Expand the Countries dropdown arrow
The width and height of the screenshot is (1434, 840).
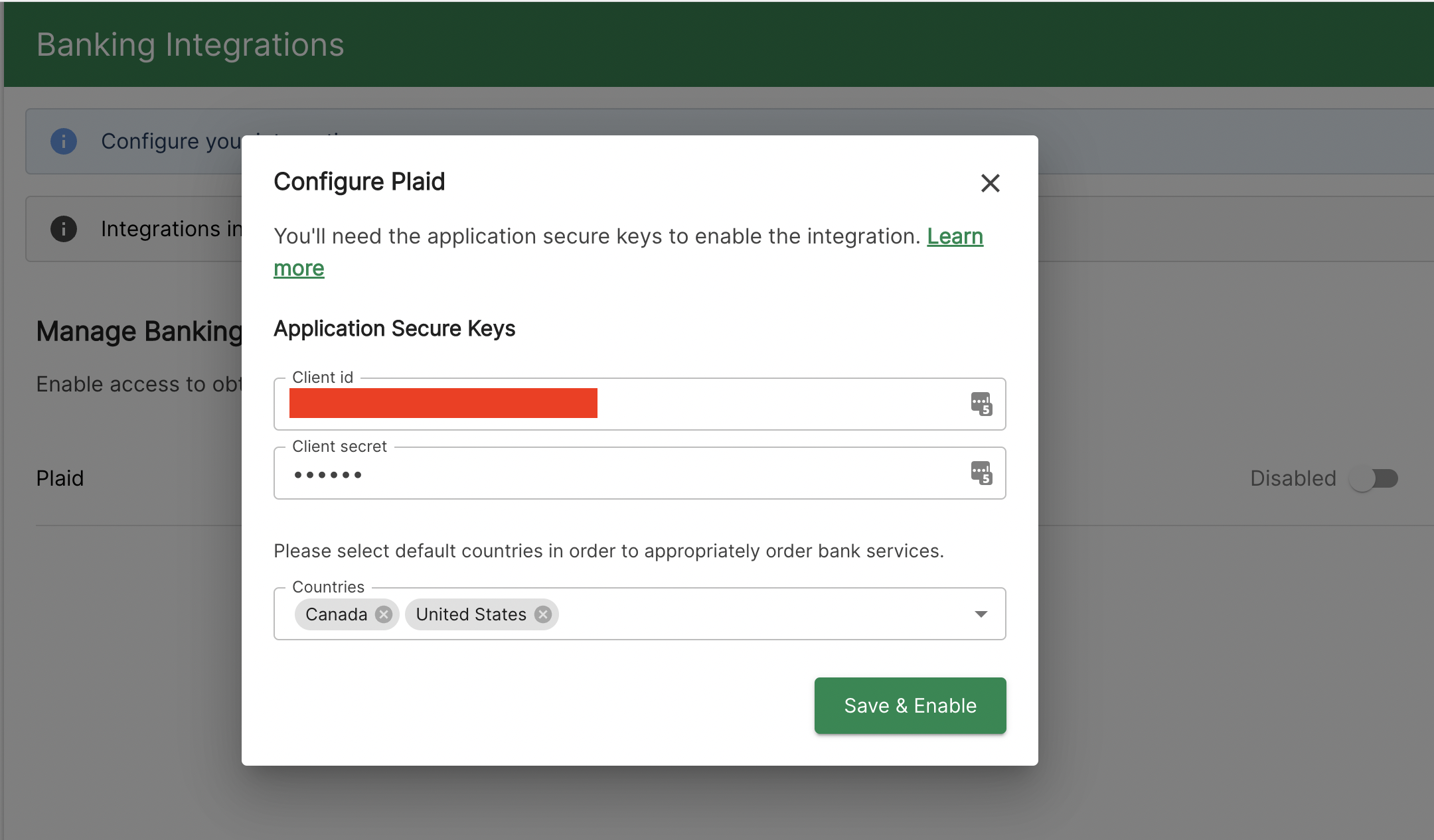point(981,614)
